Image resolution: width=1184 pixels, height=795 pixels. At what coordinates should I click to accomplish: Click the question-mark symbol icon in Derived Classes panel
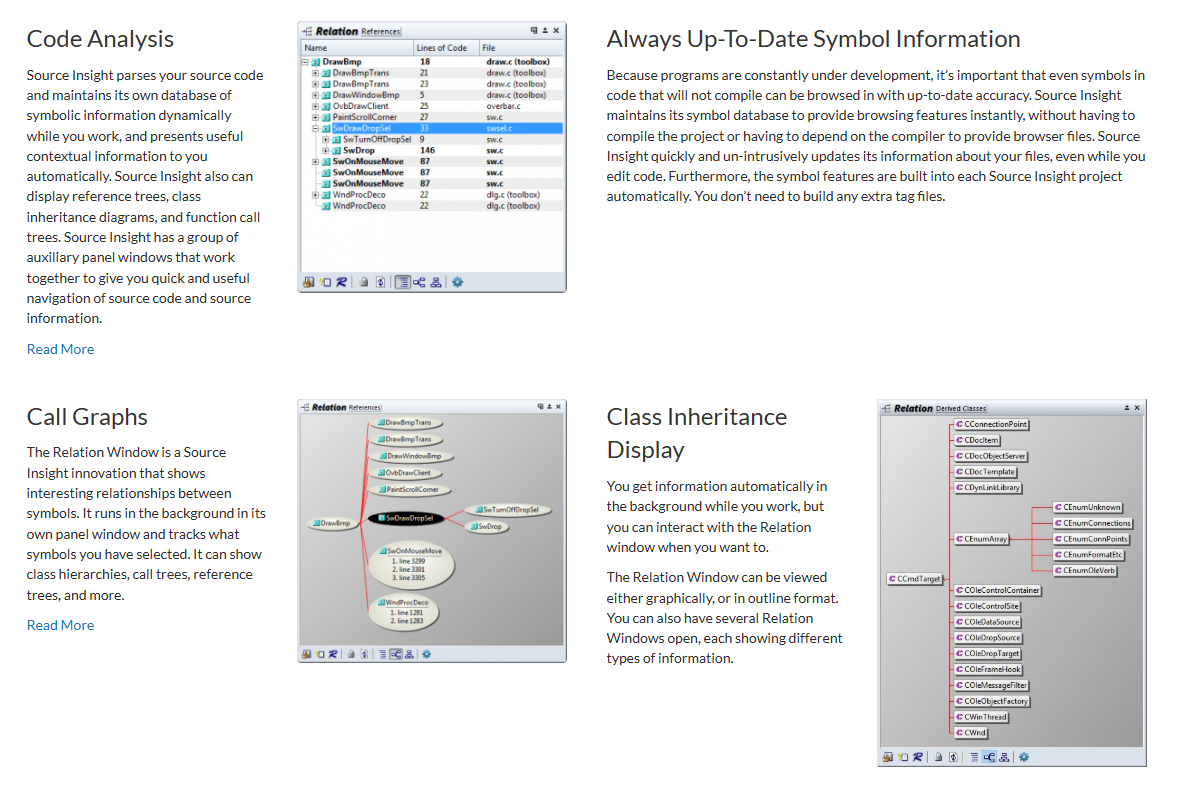[x=904, y=757]
